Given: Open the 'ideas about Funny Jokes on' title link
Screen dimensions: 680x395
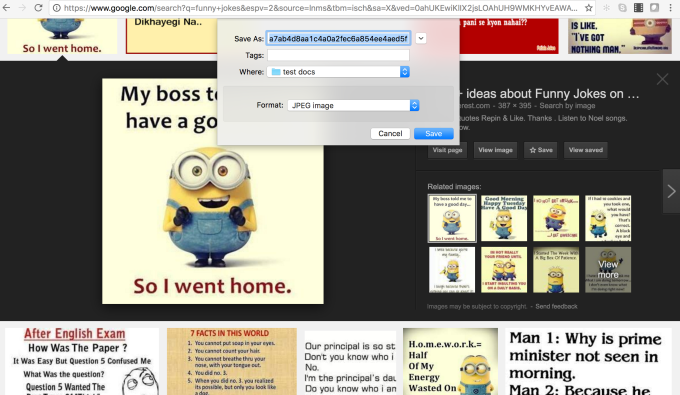Looking at the screenshot, I should [549, 94].
